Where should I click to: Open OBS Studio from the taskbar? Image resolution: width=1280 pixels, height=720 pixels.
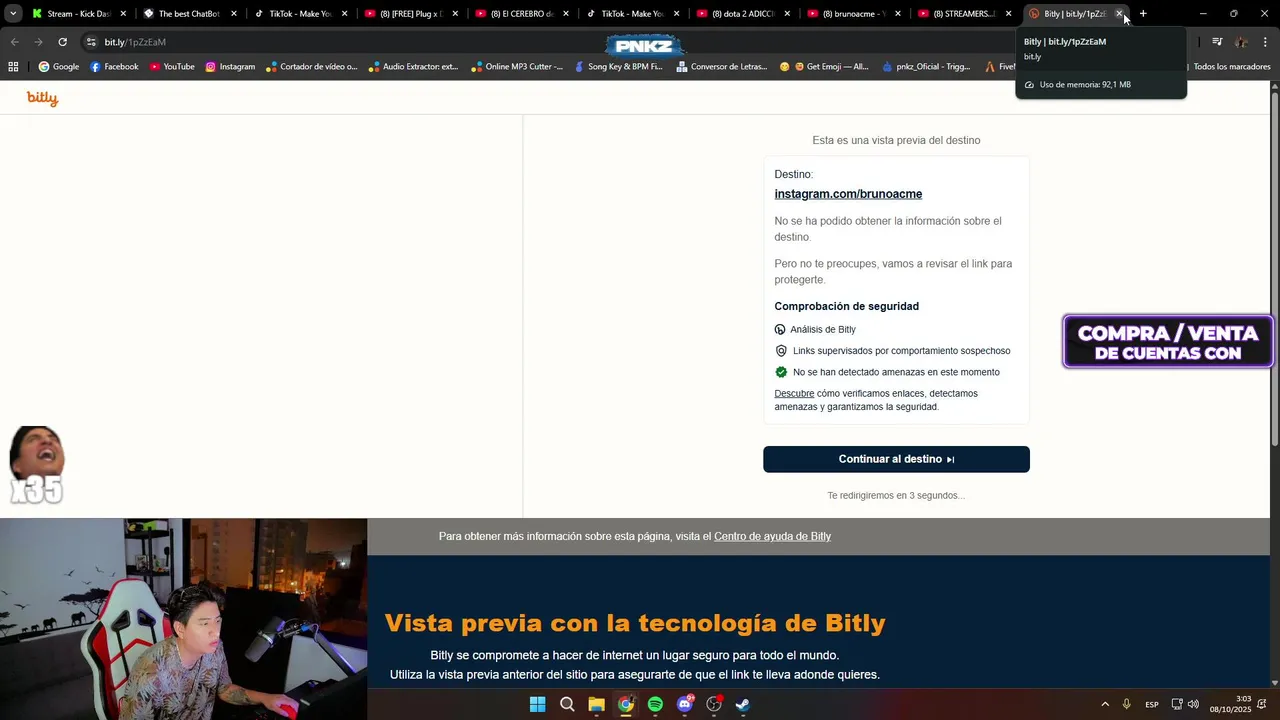[714, 704]
